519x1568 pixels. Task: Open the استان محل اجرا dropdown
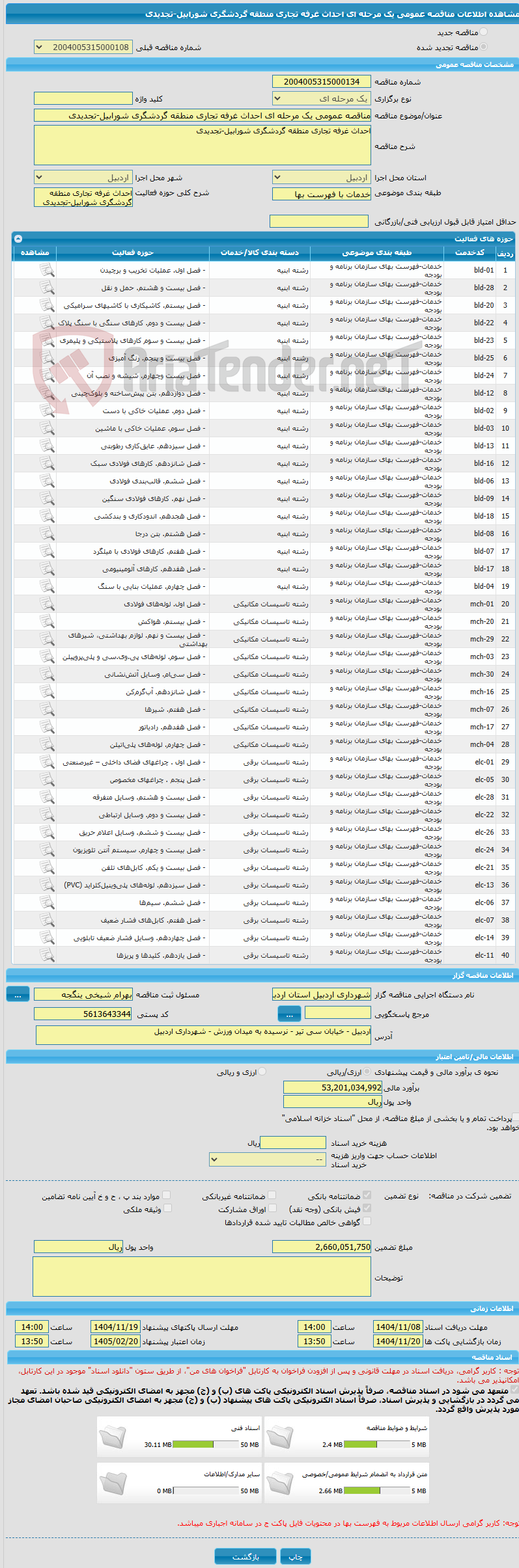[x=322, y=178]
